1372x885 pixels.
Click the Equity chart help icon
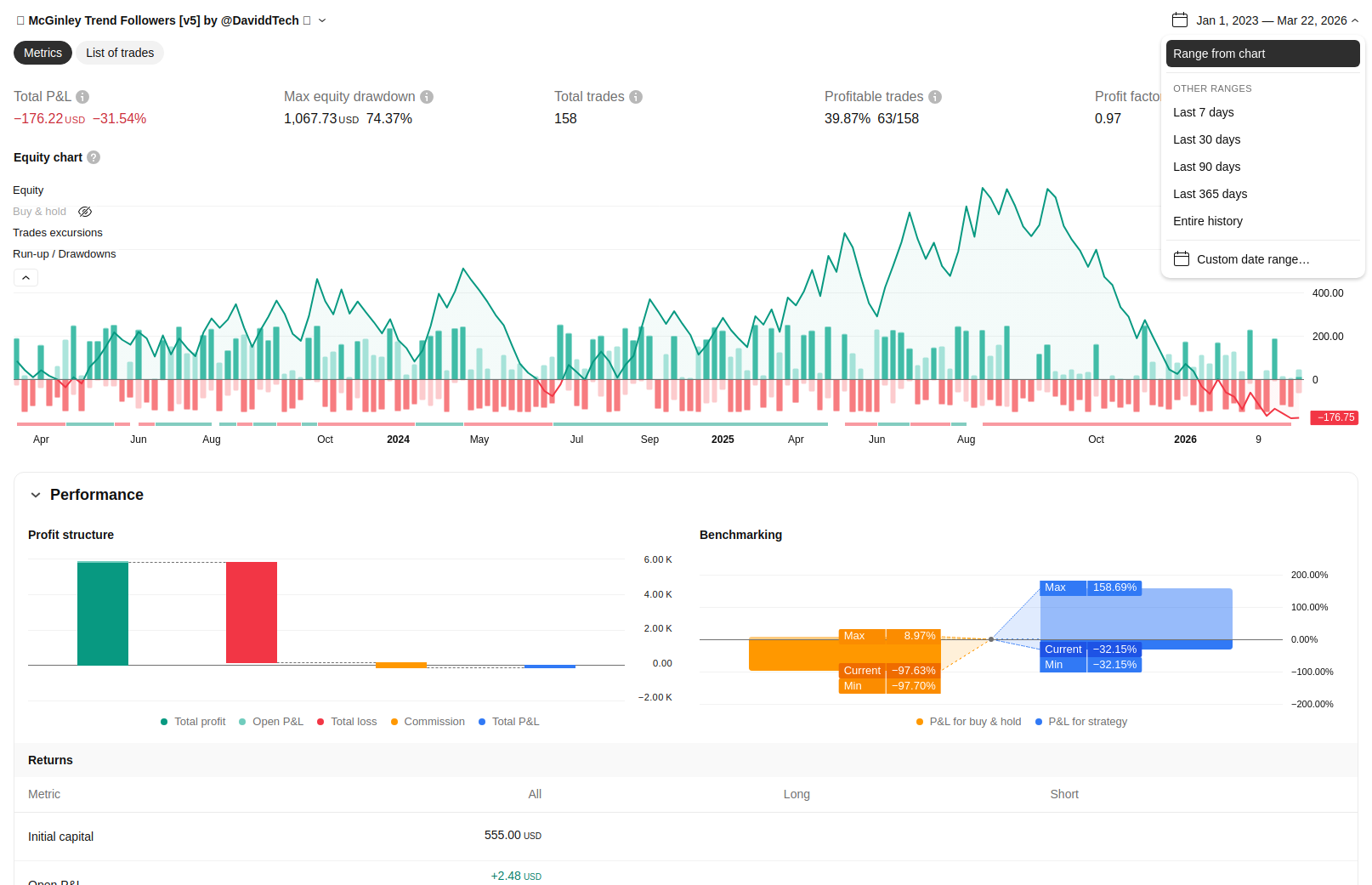[94, 157]
